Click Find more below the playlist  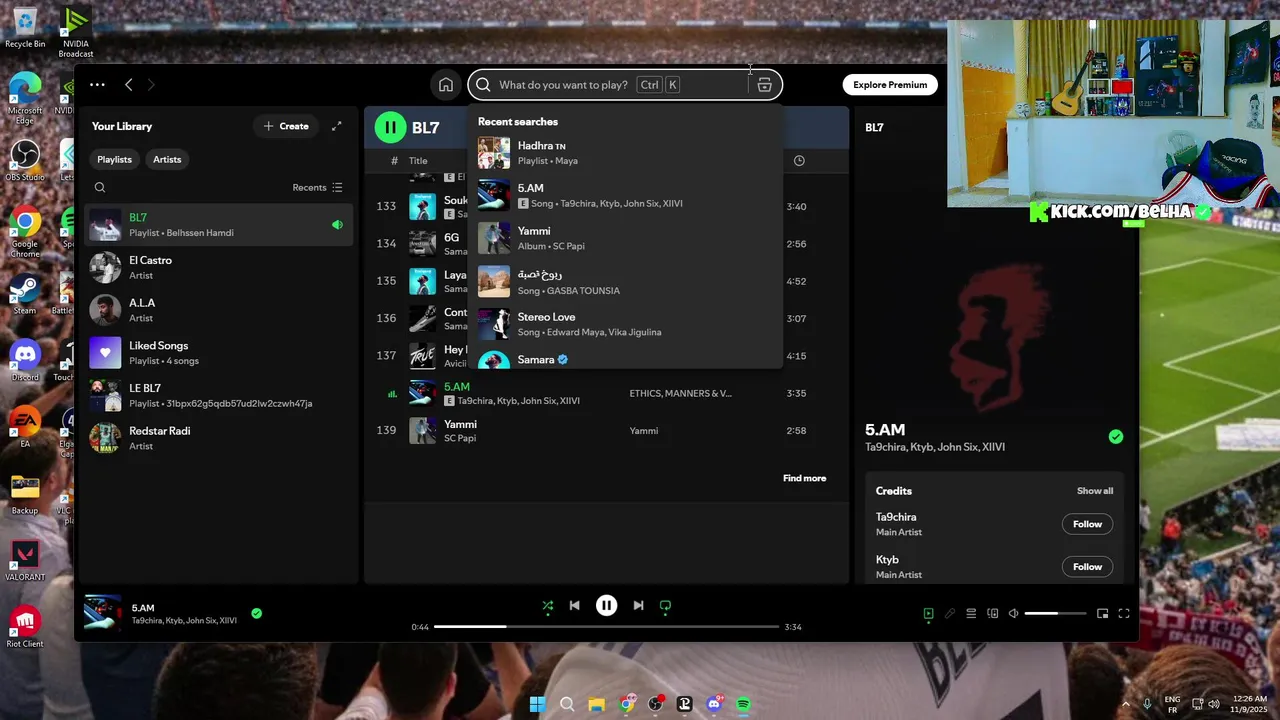coord(804,478)
